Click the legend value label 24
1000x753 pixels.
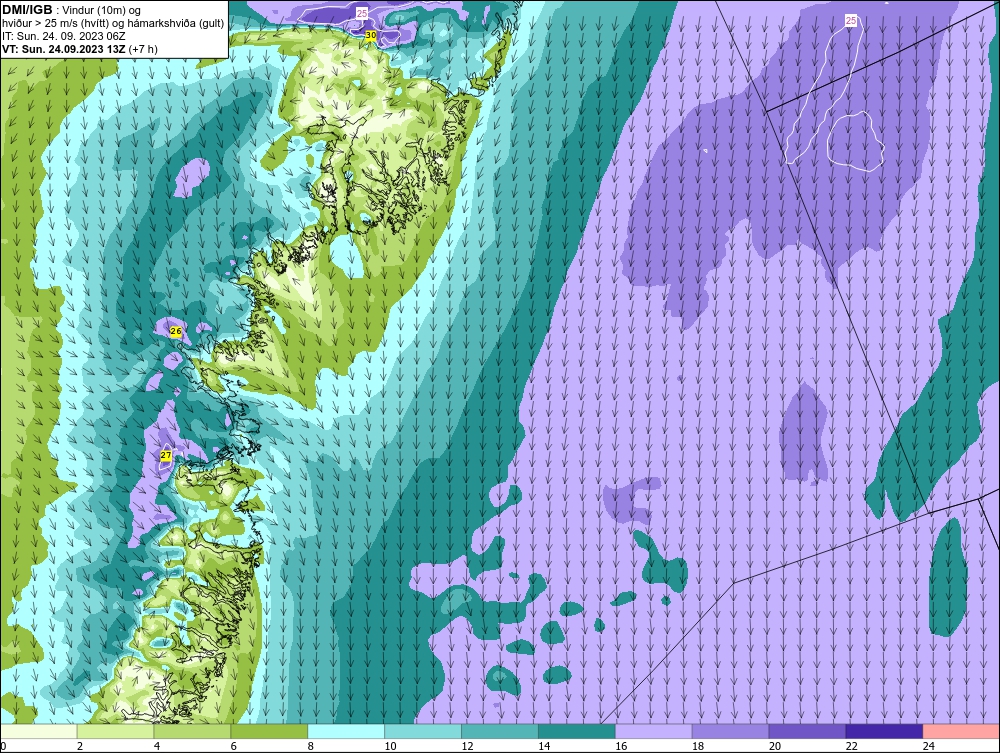929,746
